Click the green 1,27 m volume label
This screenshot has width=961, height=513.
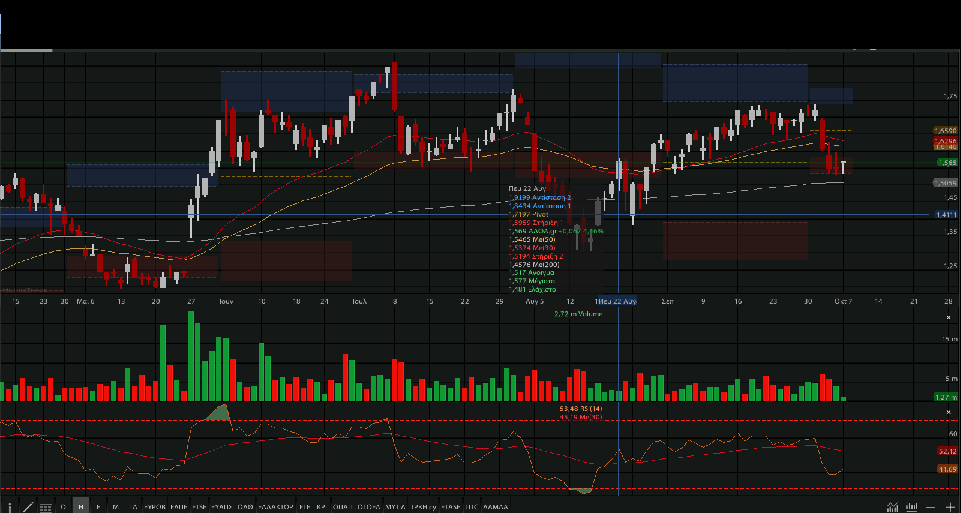coord(946,397)
